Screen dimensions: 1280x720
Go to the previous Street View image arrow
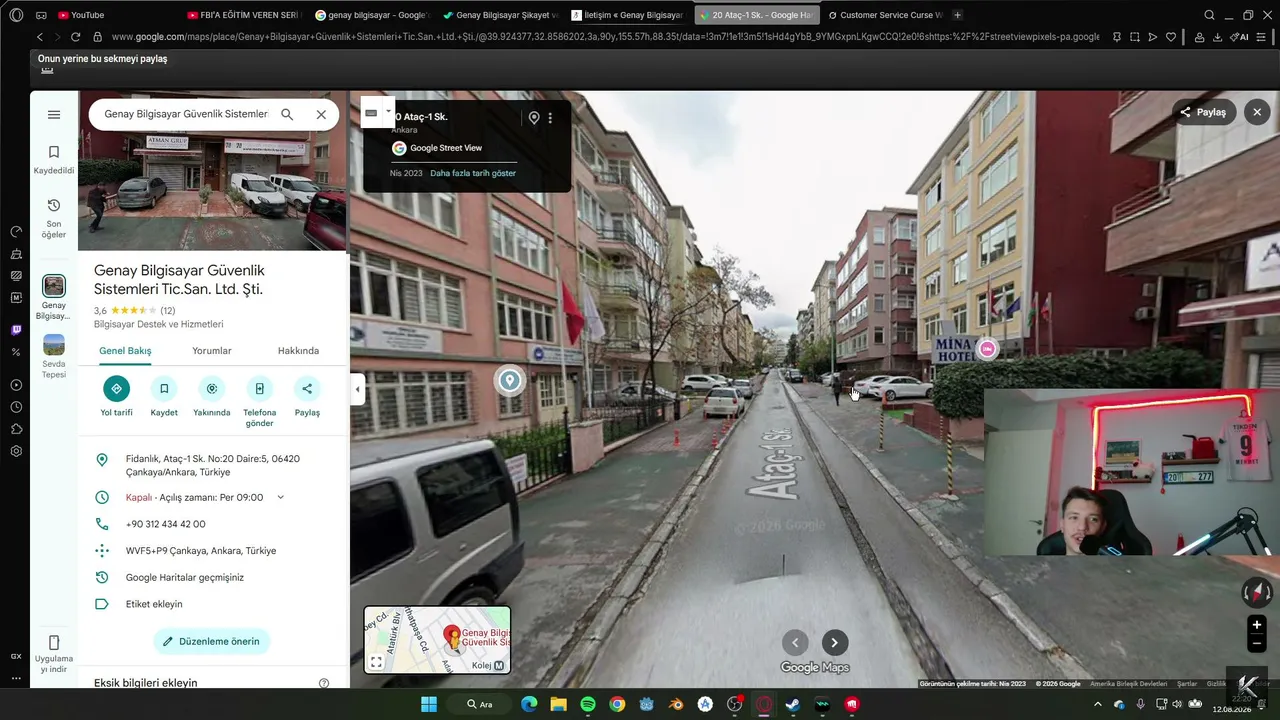coord(795,643)
